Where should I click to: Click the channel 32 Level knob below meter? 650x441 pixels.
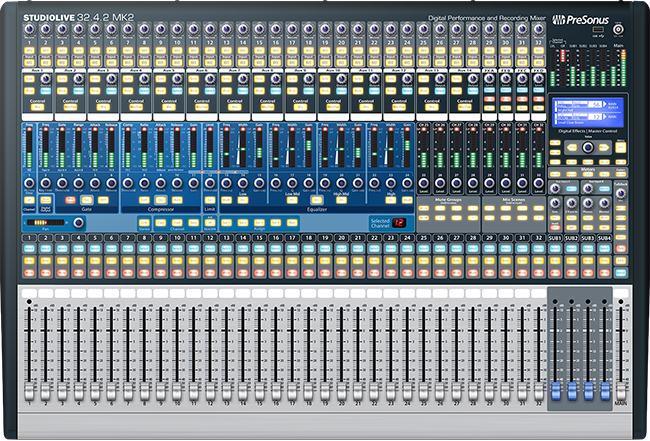pos(538,183)
